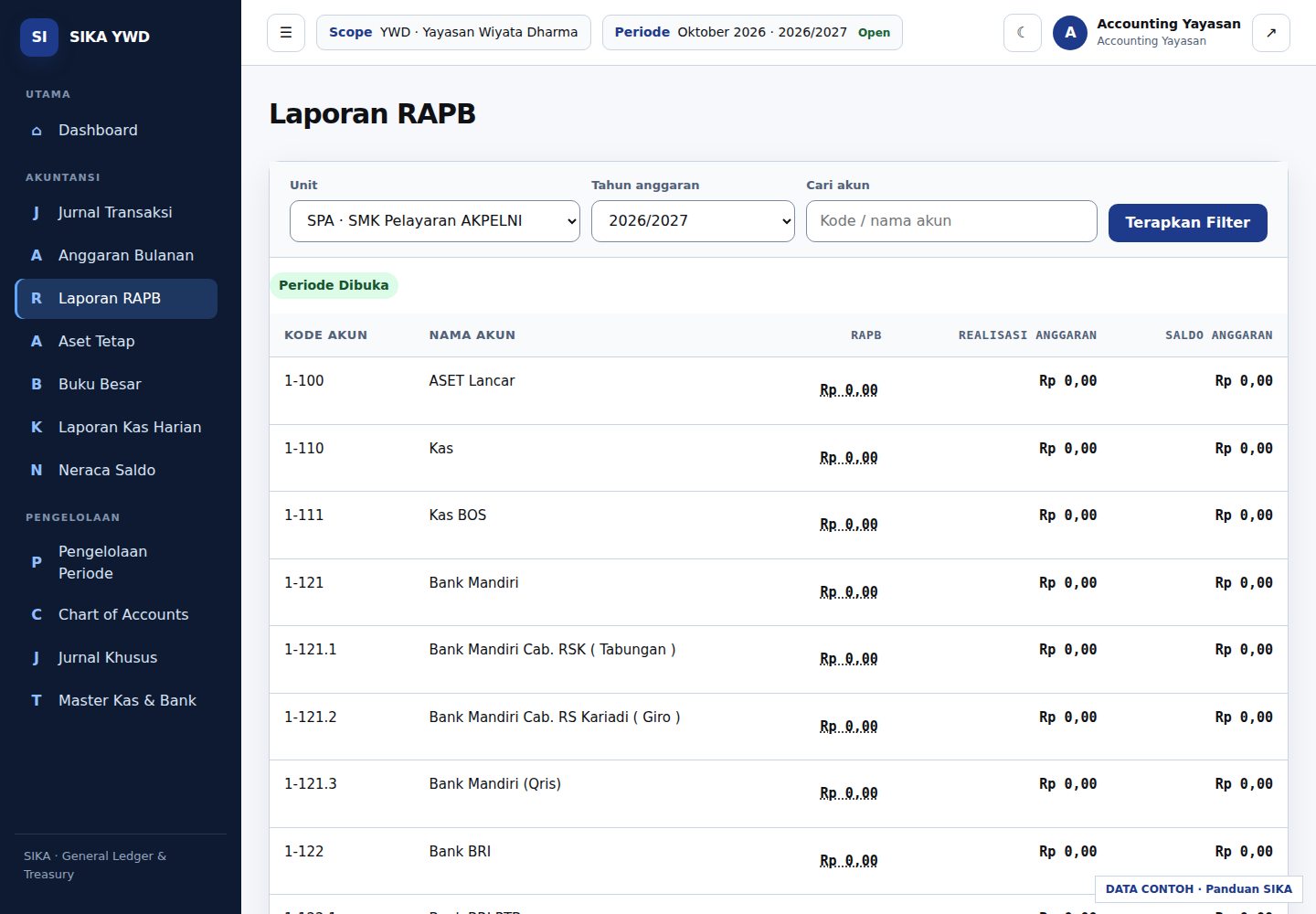This screenshot has height=914, width=1316.
Task: Click the REALISASI ANGGARAN column header
Action: coord(1027,335)
